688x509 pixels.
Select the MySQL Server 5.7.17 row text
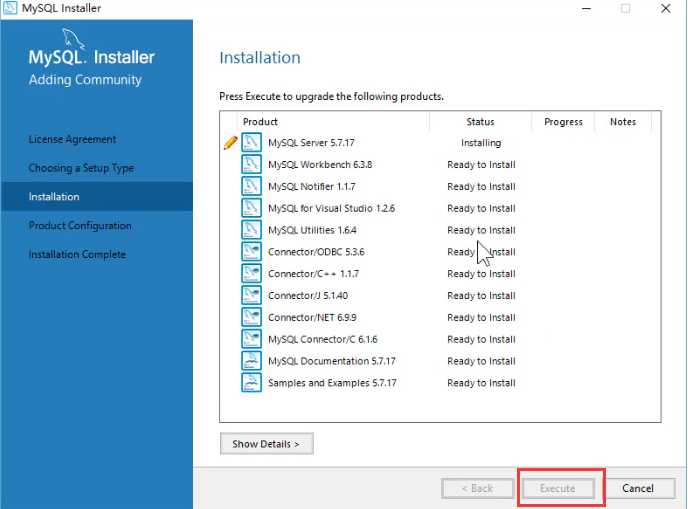click(311, 143)
